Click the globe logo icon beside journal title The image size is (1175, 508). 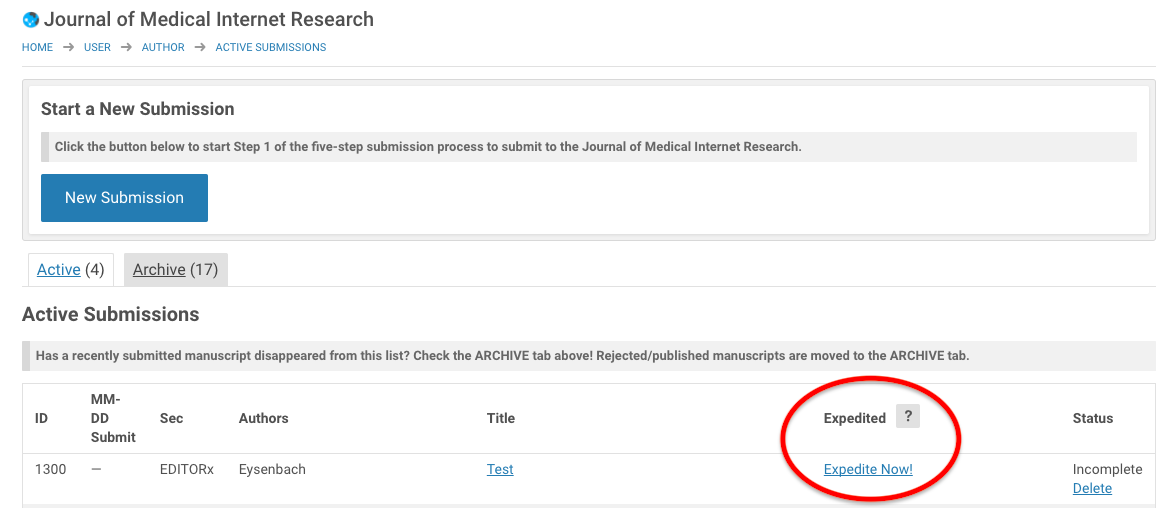coord(31,20)
